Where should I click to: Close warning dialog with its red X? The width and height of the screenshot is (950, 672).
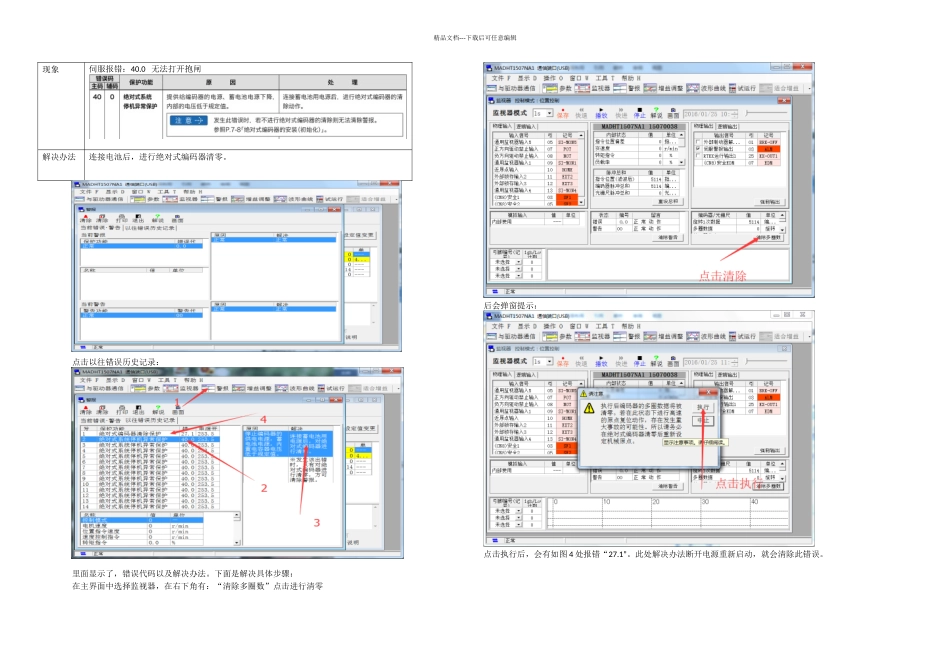pos(710,393)
